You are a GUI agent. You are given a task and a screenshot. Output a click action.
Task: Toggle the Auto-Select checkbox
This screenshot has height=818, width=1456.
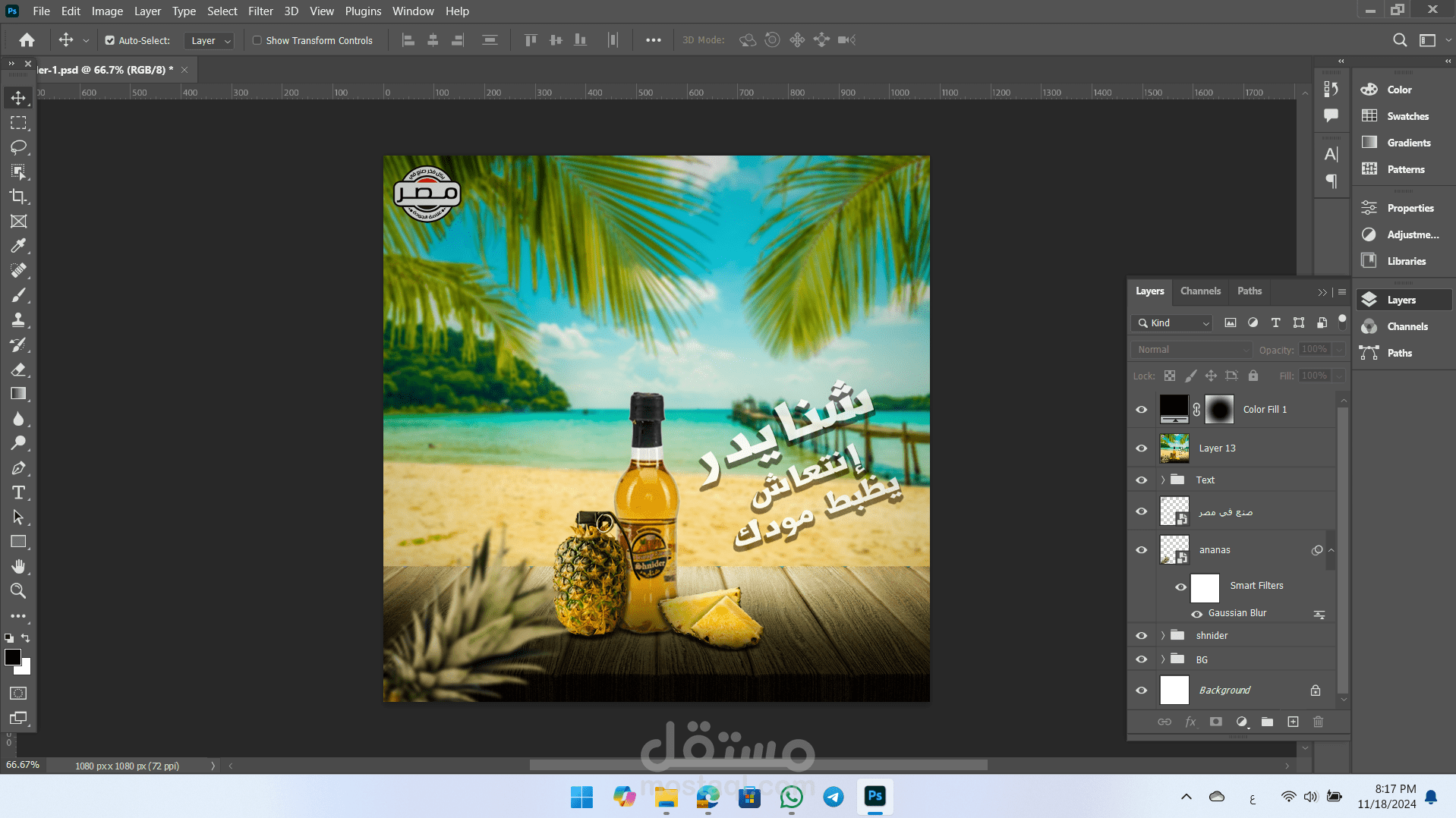point(110,41)
